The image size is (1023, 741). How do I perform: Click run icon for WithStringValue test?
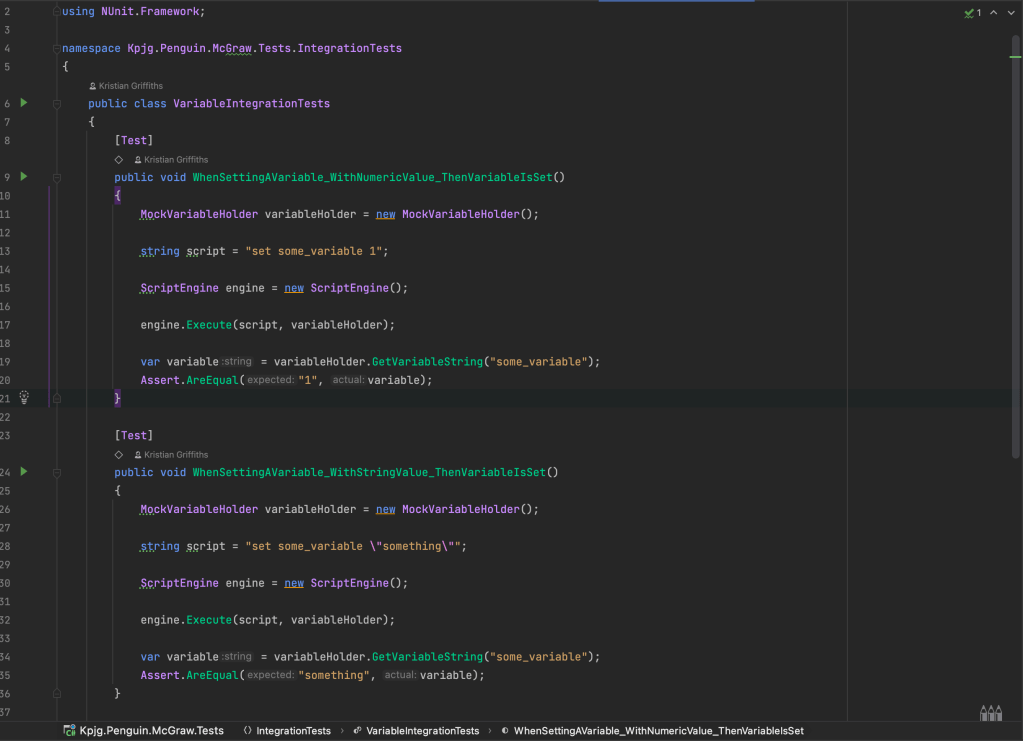[24, 471]
